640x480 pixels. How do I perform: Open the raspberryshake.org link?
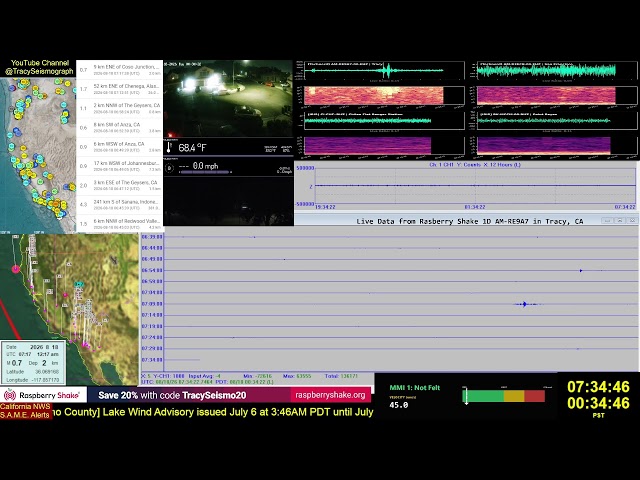(x=330, y=395)
